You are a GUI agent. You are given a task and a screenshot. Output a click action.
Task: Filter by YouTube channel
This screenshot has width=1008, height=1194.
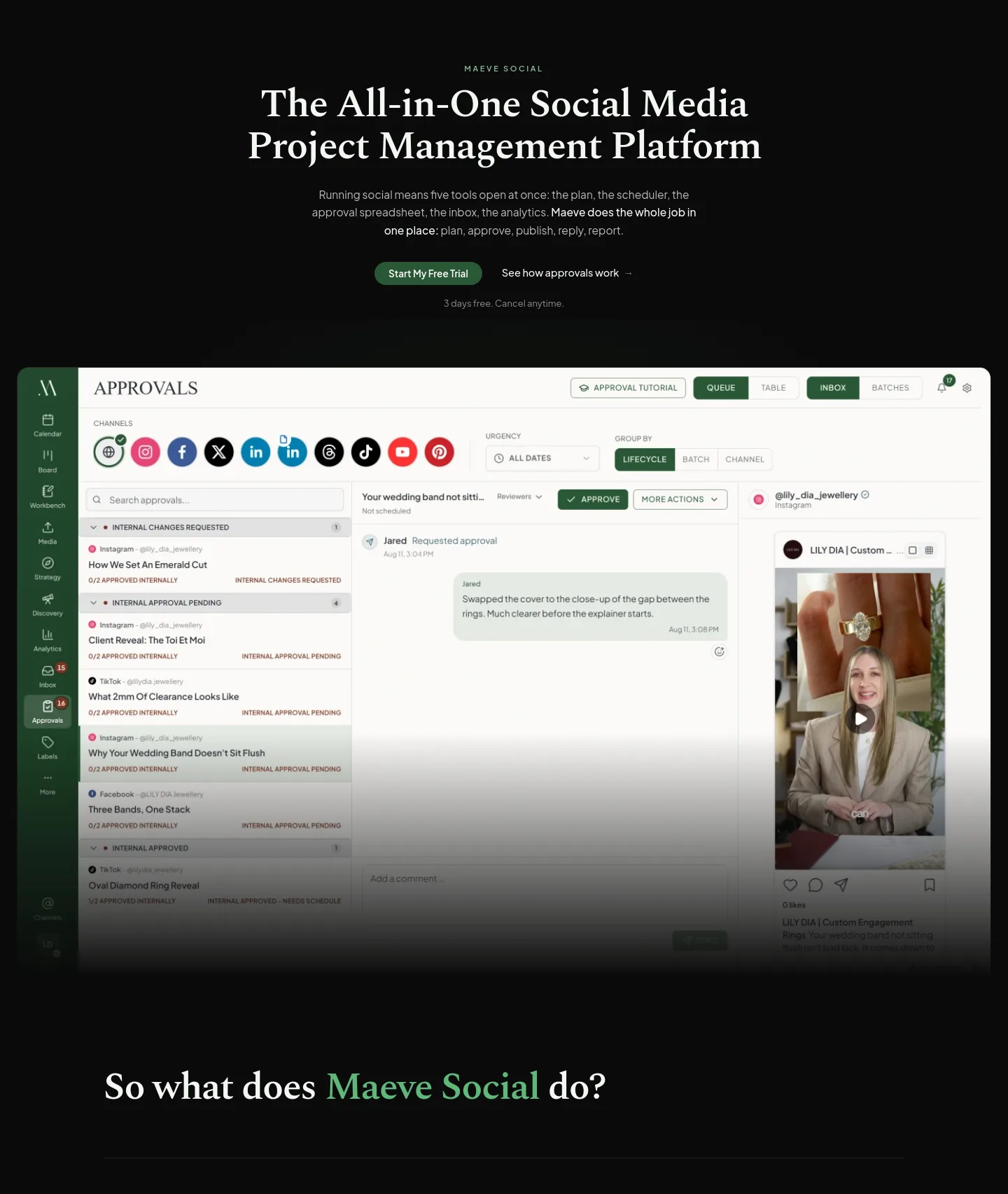402,452
